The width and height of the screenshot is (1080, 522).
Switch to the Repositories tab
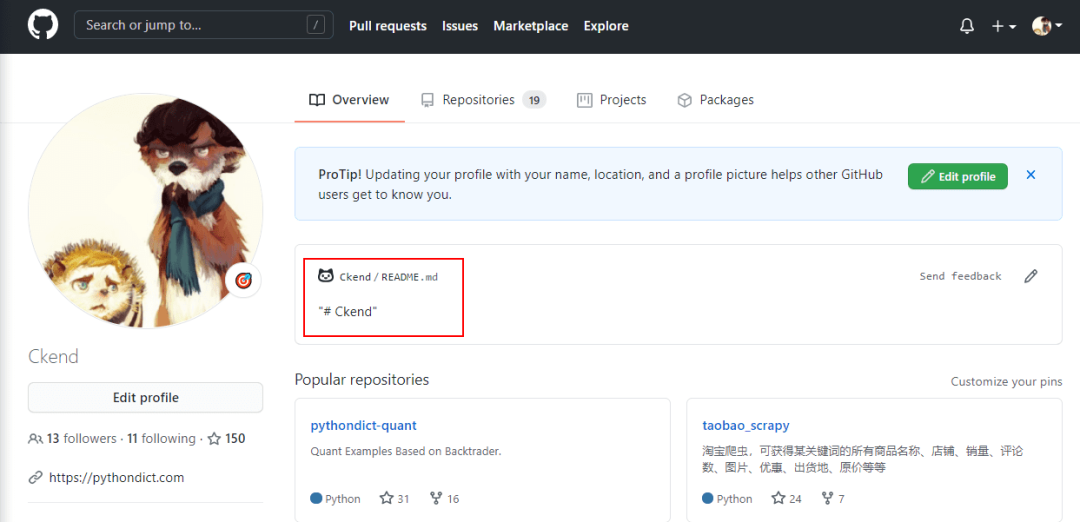(x=484, y=100)
